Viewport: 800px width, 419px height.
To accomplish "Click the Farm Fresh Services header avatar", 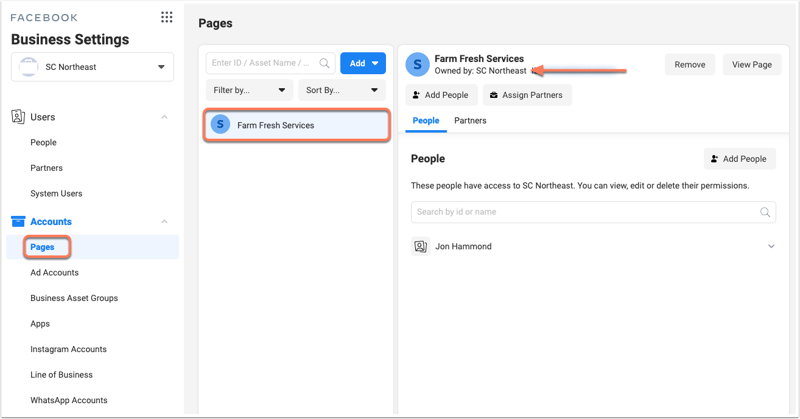I will 417,65.
